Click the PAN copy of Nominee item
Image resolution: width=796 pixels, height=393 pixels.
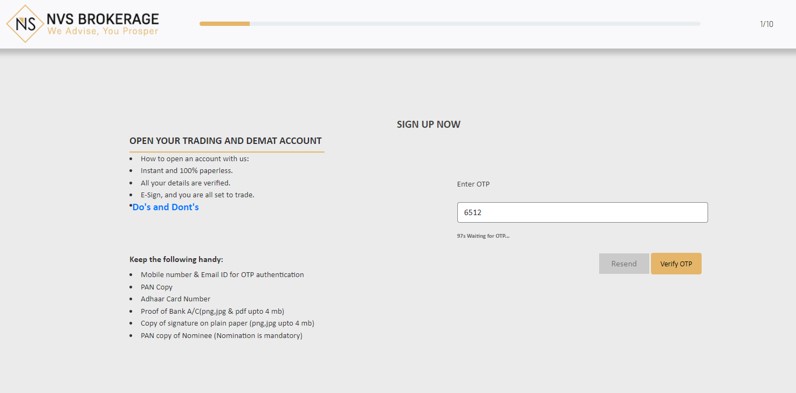click(221, 336)
